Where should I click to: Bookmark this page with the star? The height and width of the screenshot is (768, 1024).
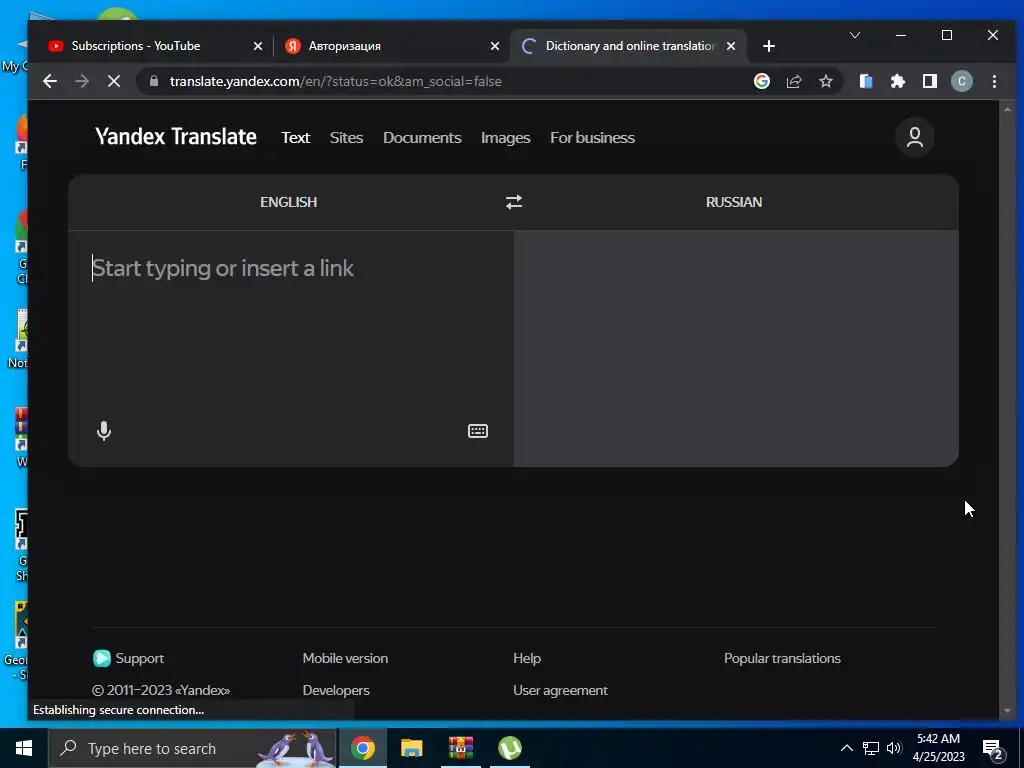click(x=826, y=81)
